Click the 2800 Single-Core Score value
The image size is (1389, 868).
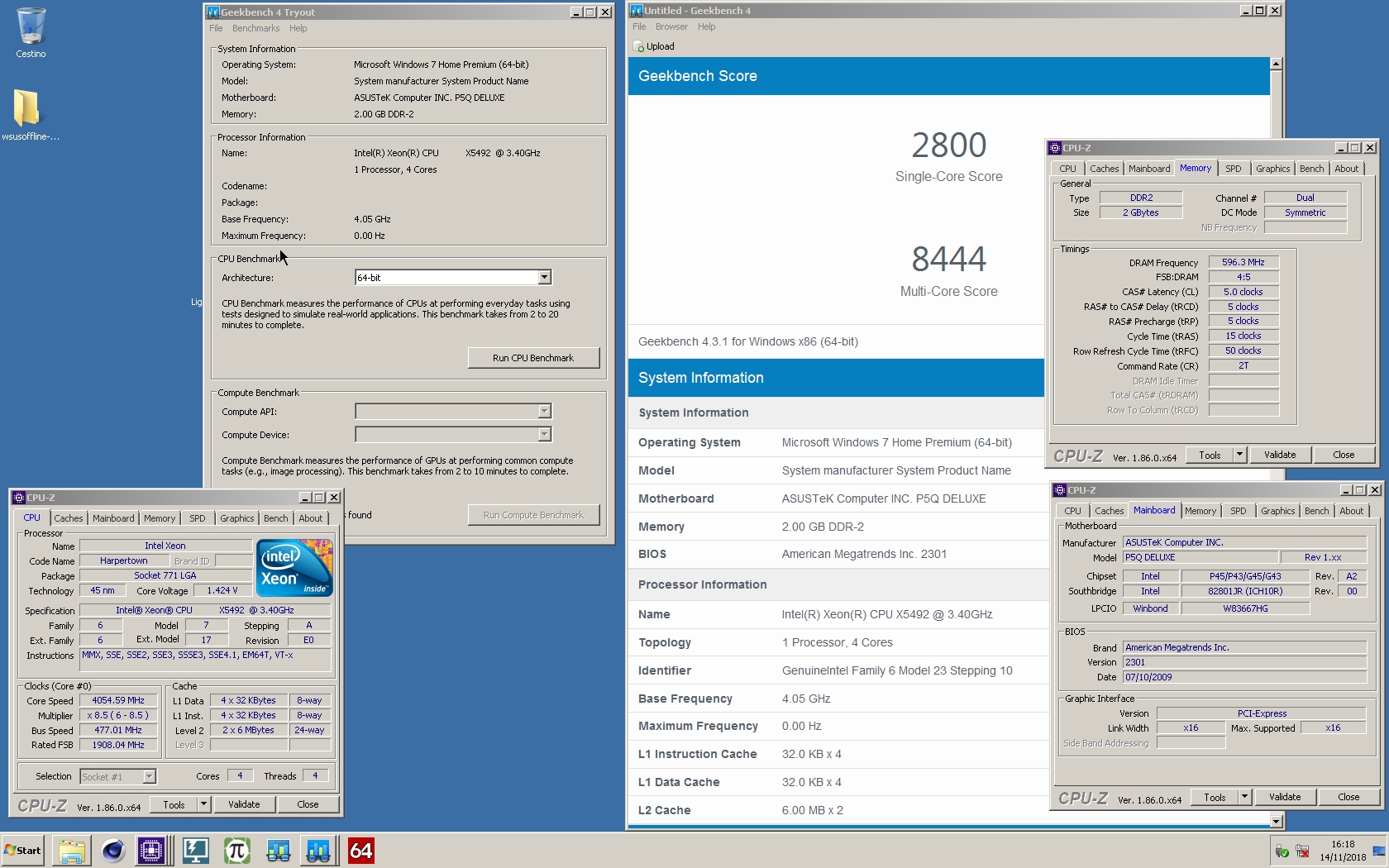coord(948,145)
